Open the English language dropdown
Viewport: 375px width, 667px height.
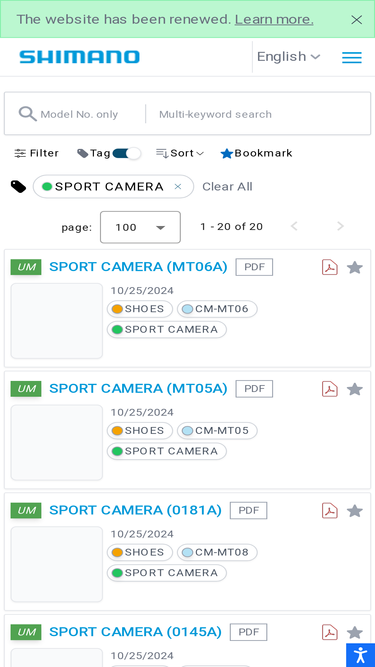coord(288,57)
